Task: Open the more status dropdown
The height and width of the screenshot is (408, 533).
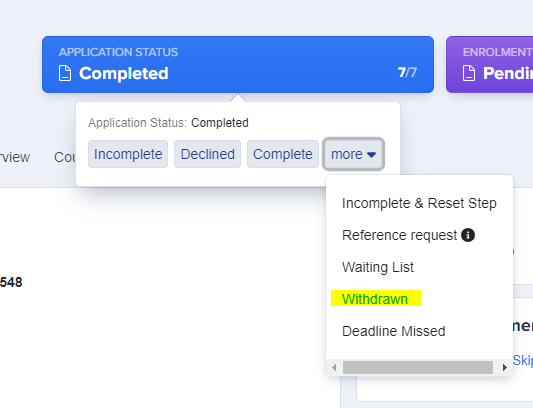Action: 354,154
